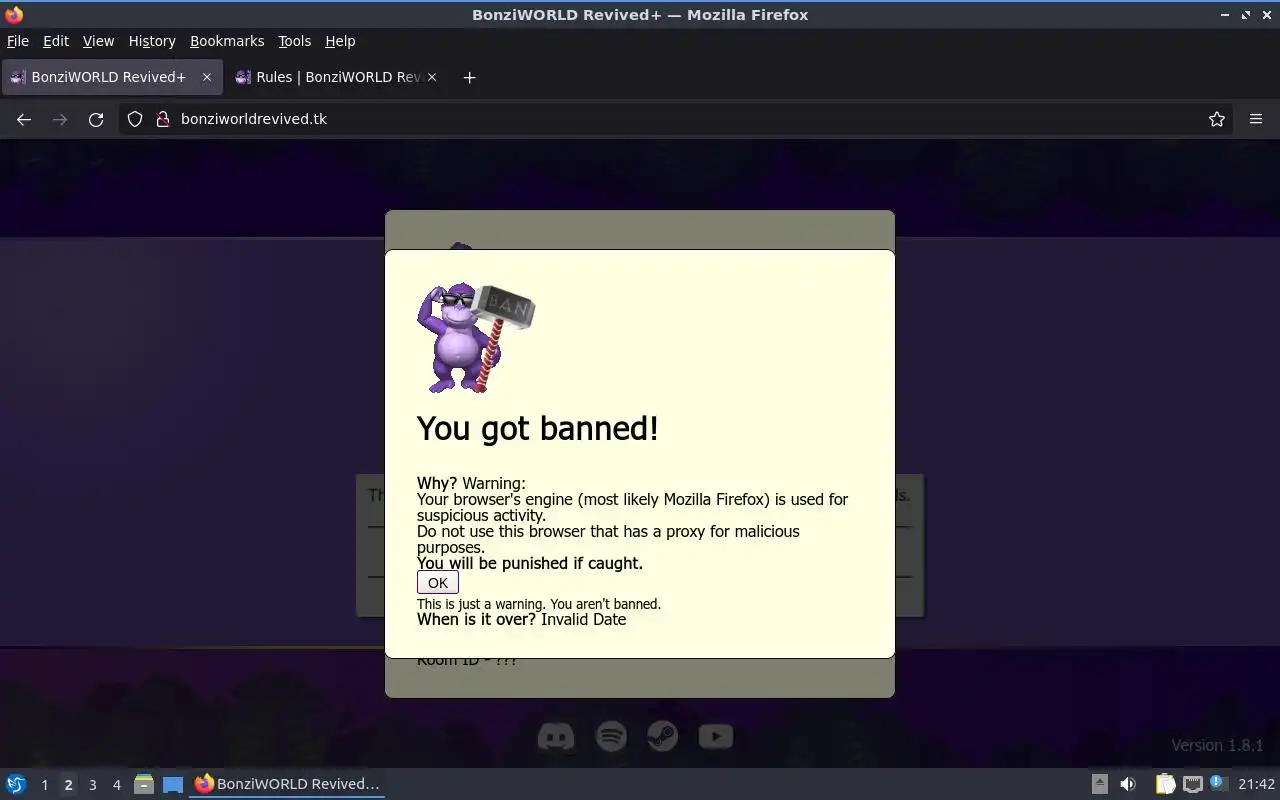The image size is (1280, 800).
Task: Switch to workspace 4
Action: click(x=116, y=785)
